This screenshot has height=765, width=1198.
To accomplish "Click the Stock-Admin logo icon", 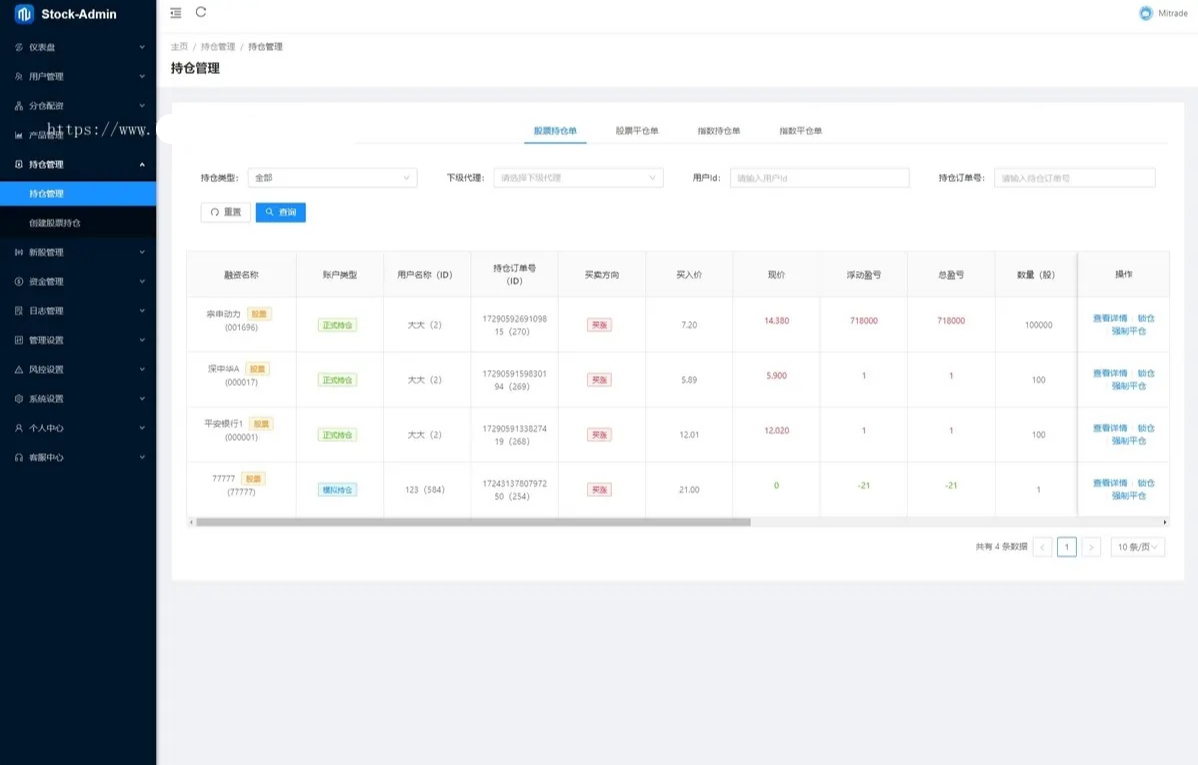I will point(24,14).
